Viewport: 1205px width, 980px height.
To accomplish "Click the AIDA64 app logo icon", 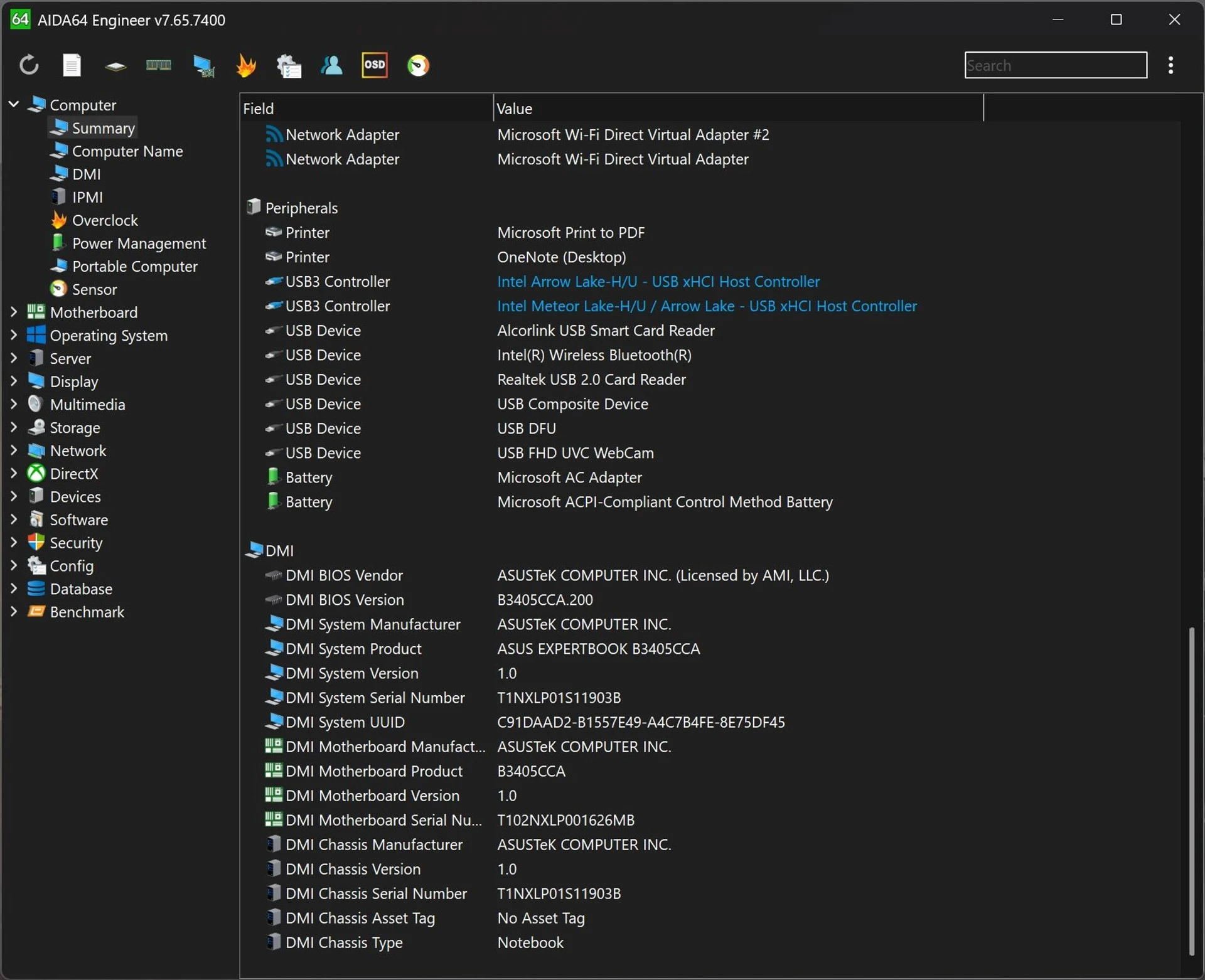I will click(x=20, y=19).
